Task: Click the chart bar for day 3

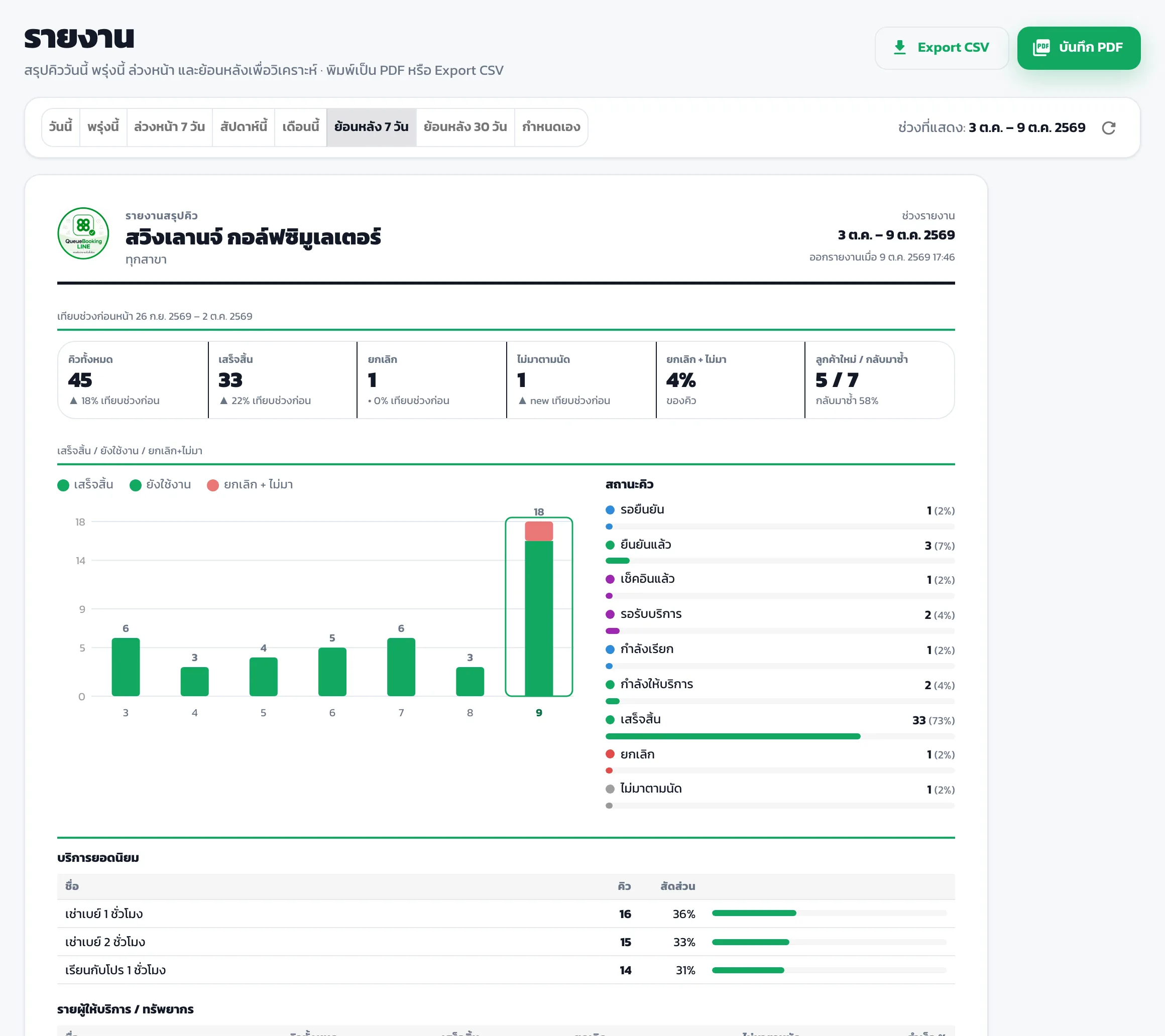Action: coord(126,667)
